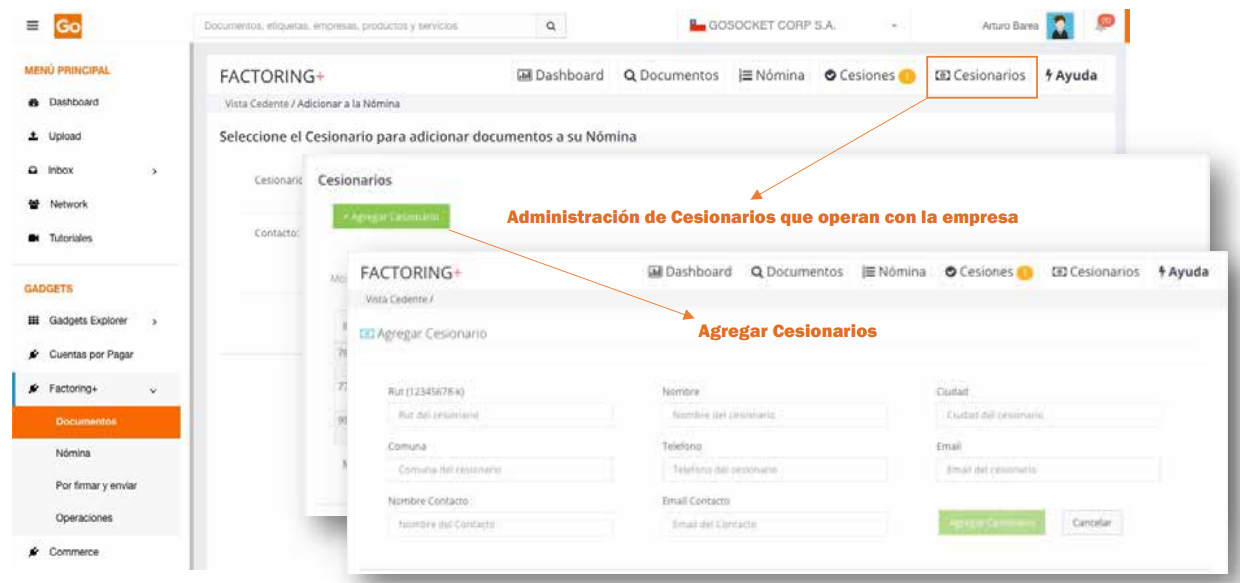Select Documentos under Factoring+

(x=97, y=422)
